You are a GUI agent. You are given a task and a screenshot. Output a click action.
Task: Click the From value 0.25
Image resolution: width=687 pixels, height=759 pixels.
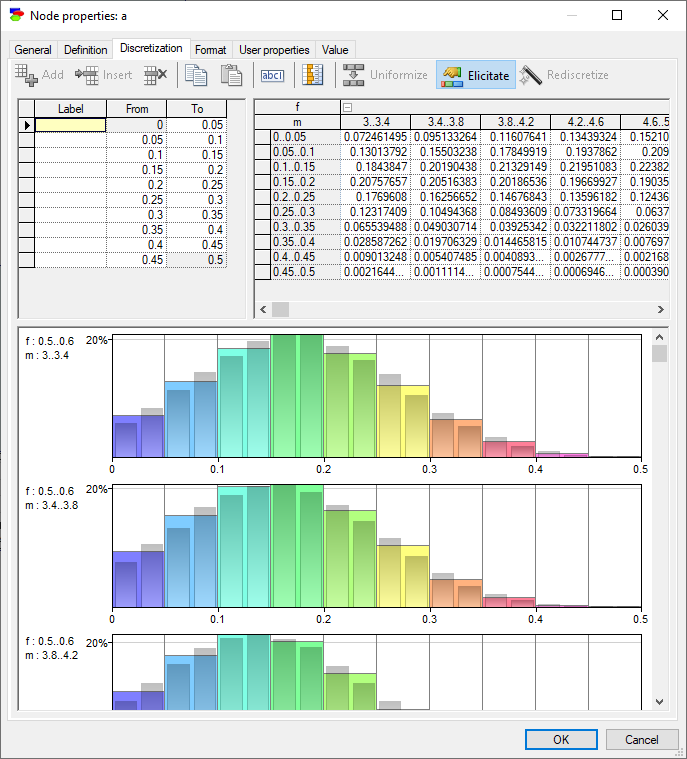click(x=137, y=200)
